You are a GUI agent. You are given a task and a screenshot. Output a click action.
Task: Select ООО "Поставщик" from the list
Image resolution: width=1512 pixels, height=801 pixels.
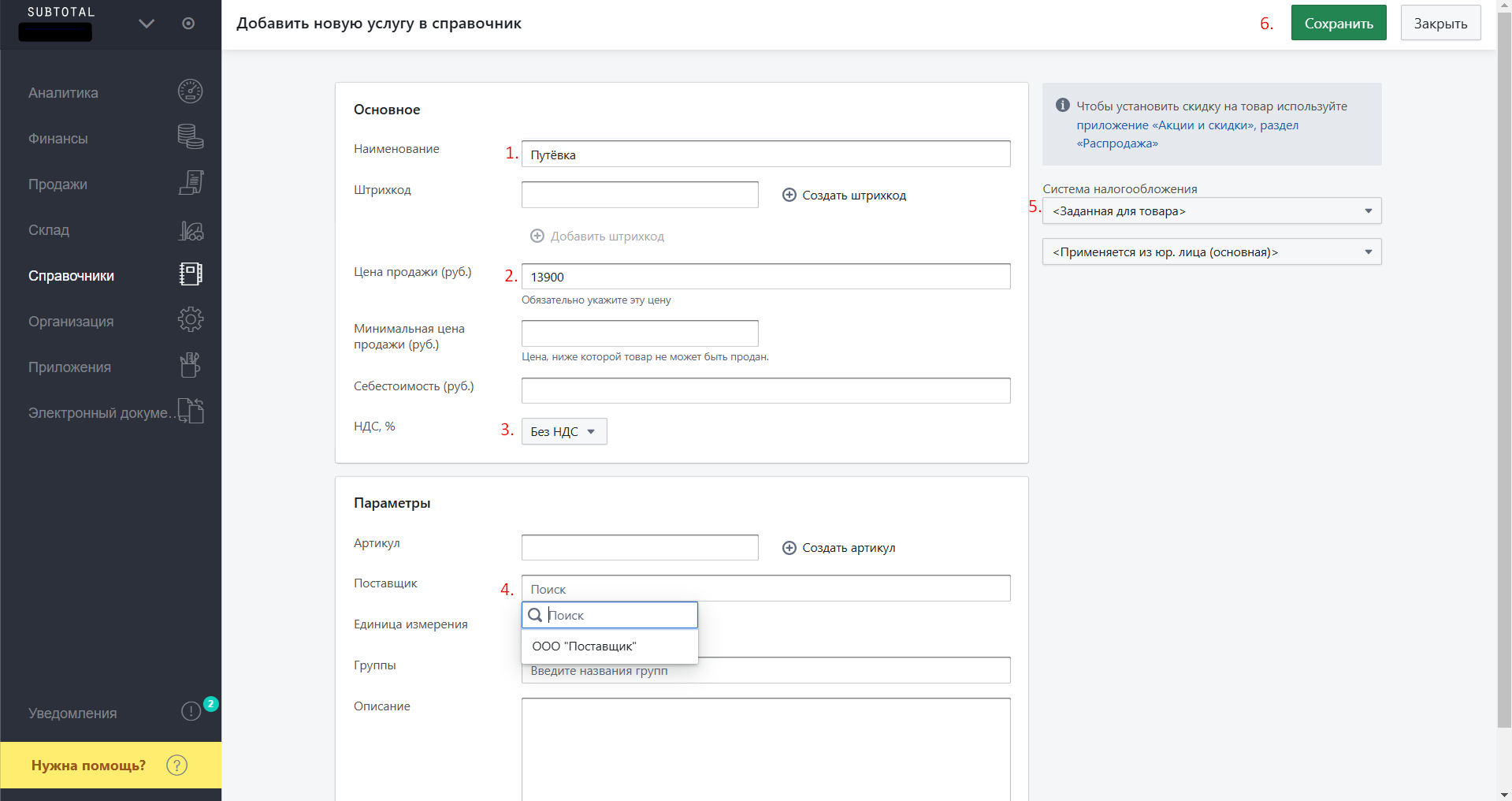[x=610, y=646]
